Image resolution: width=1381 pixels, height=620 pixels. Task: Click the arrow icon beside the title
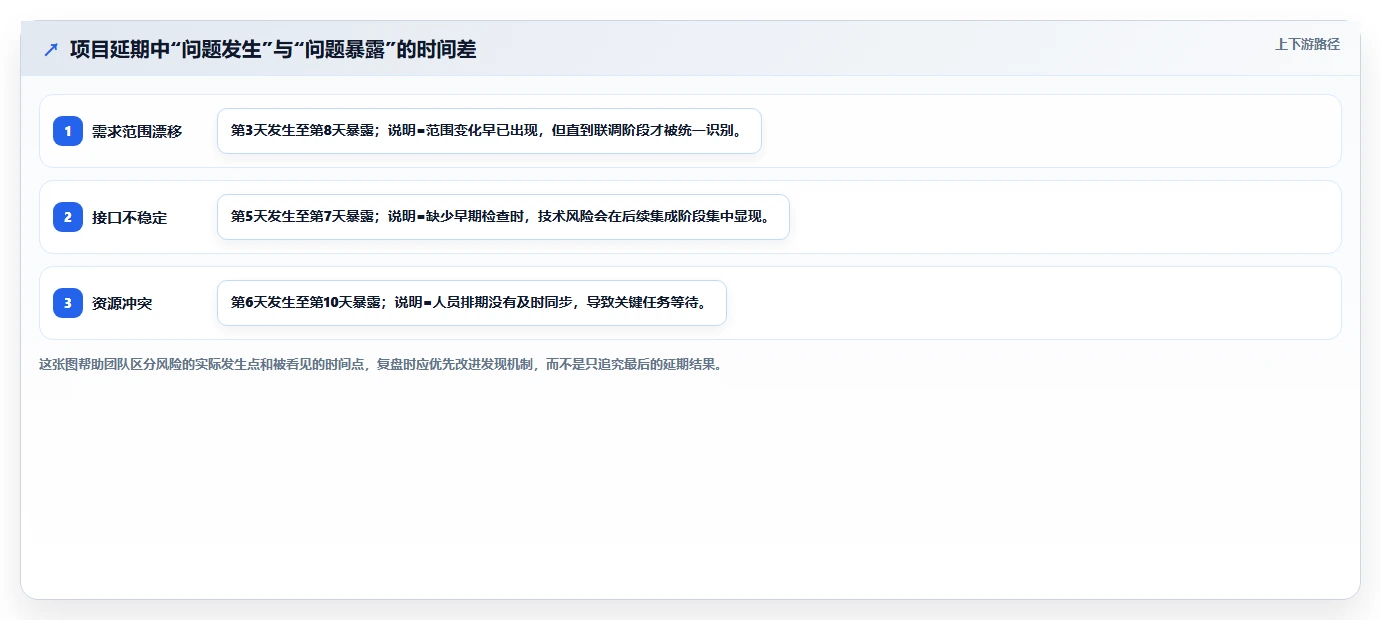tap(51, 49)
